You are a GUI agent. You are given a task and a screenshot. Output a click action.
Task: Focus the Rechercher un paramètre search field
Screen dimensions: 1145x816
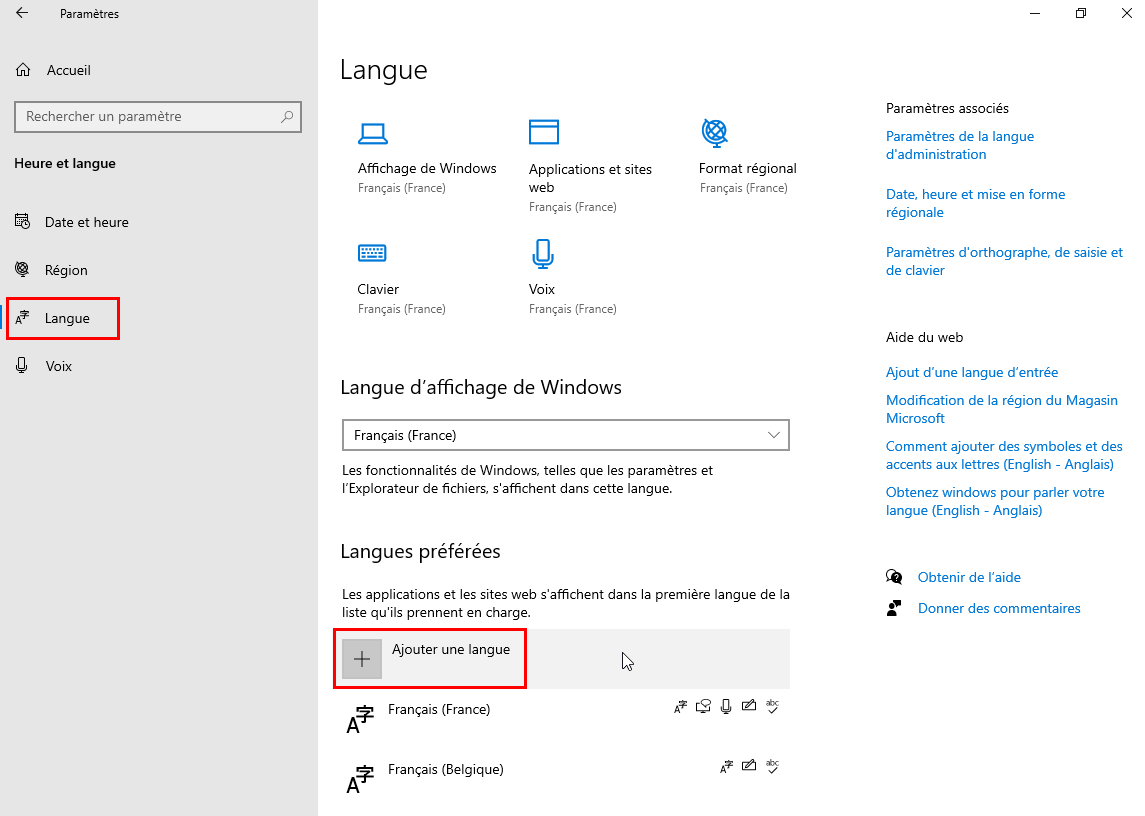point(158,117)
